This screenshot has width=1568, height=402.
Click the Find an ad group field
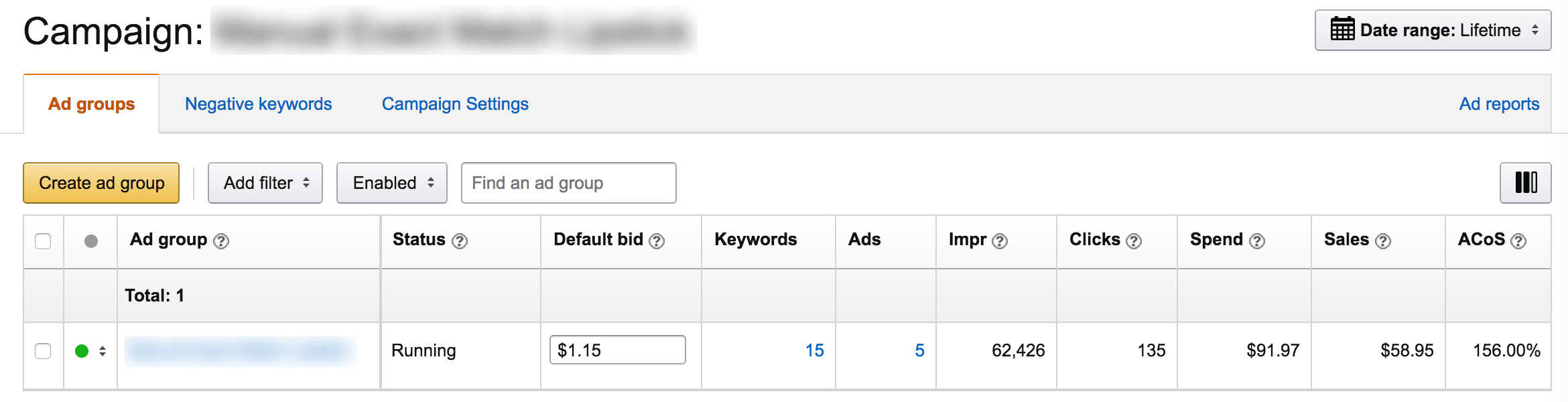[x=568, y=182]
